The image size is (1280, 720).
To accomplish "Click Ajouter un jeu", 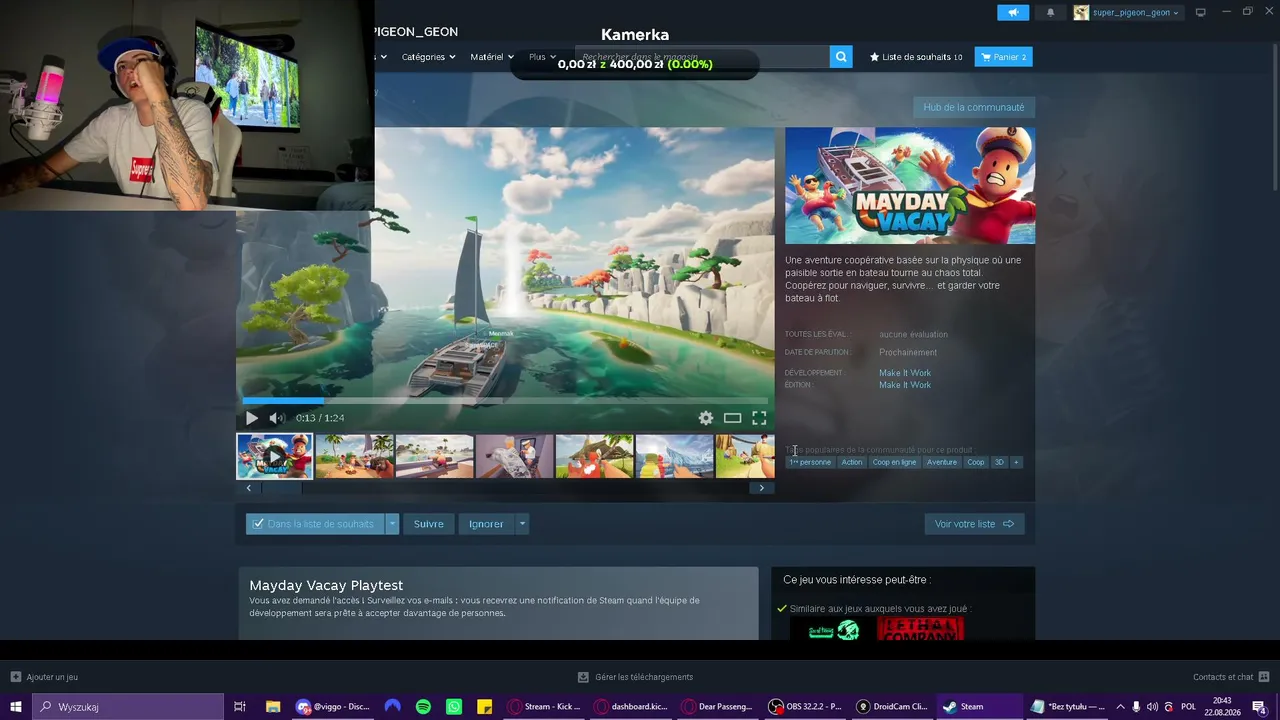I will pos(44,677).
